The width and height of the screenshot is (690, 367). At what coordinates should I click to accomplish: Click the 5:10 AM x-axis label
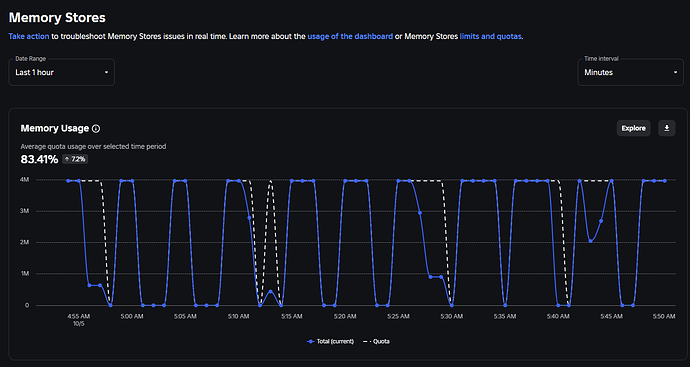(x=238, y=316)
